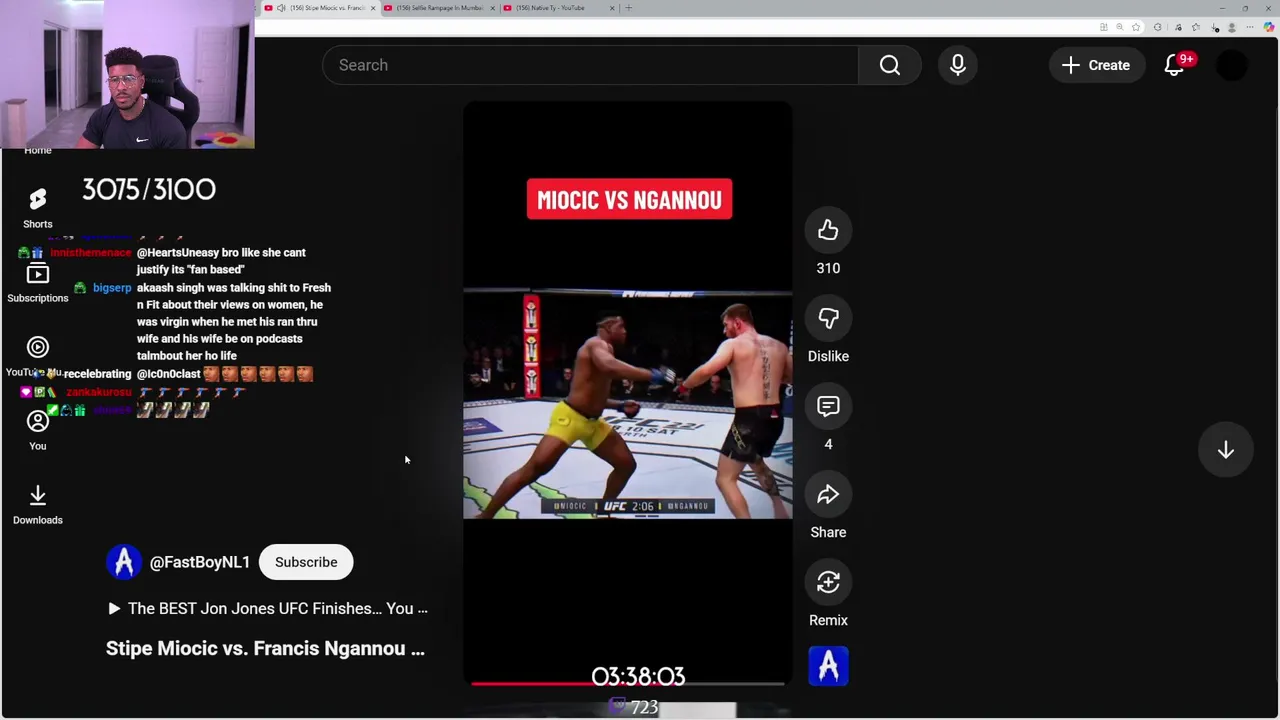Like the Miocic vs Ngannou short
This screenshot has width=1280, height=720.
pos(828,230)
